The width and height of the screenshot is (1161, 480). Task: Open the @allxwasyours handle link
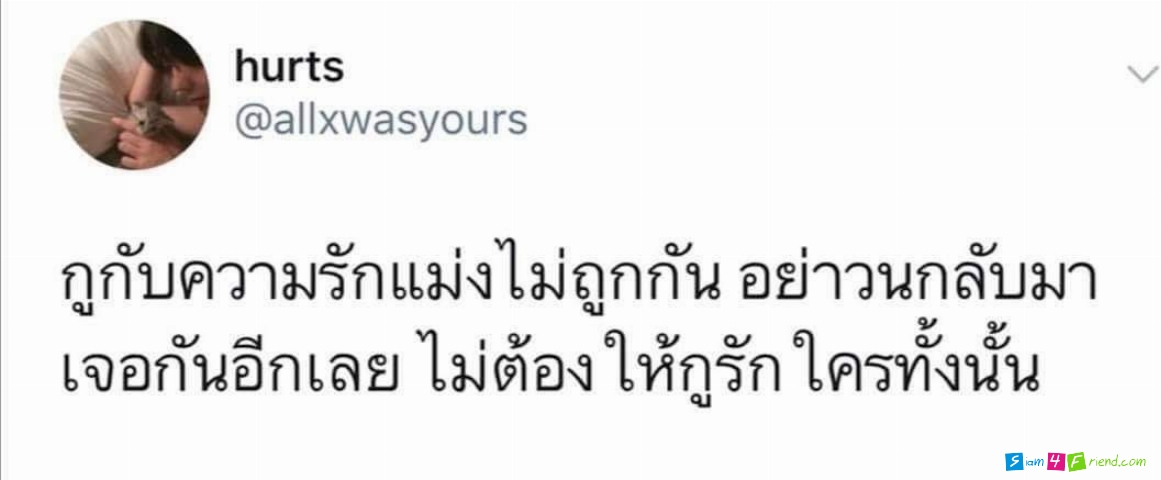381,120
